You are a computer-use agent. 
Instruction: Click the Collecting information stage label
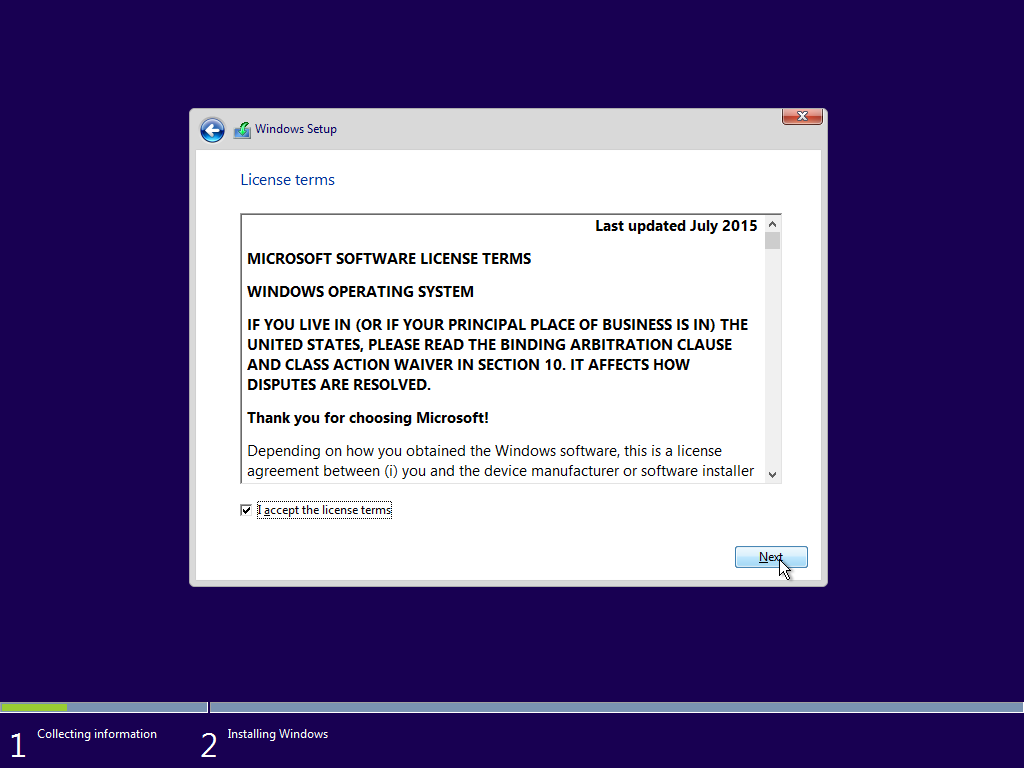96,733
